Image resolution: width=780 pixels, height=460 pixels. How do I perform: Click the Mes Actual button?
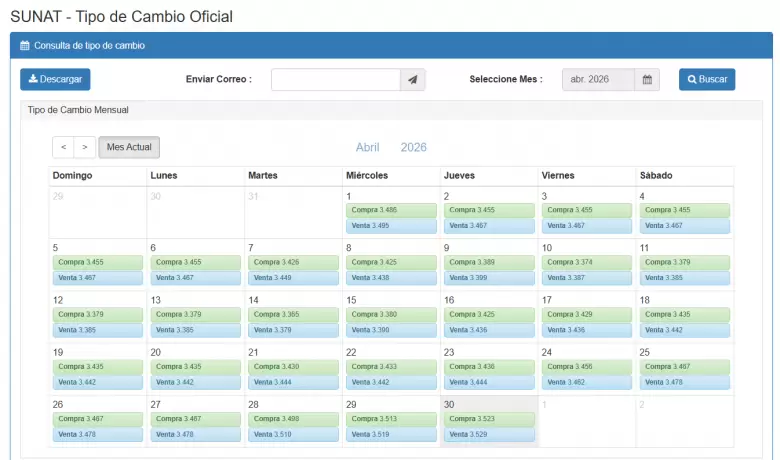point(129,147)
